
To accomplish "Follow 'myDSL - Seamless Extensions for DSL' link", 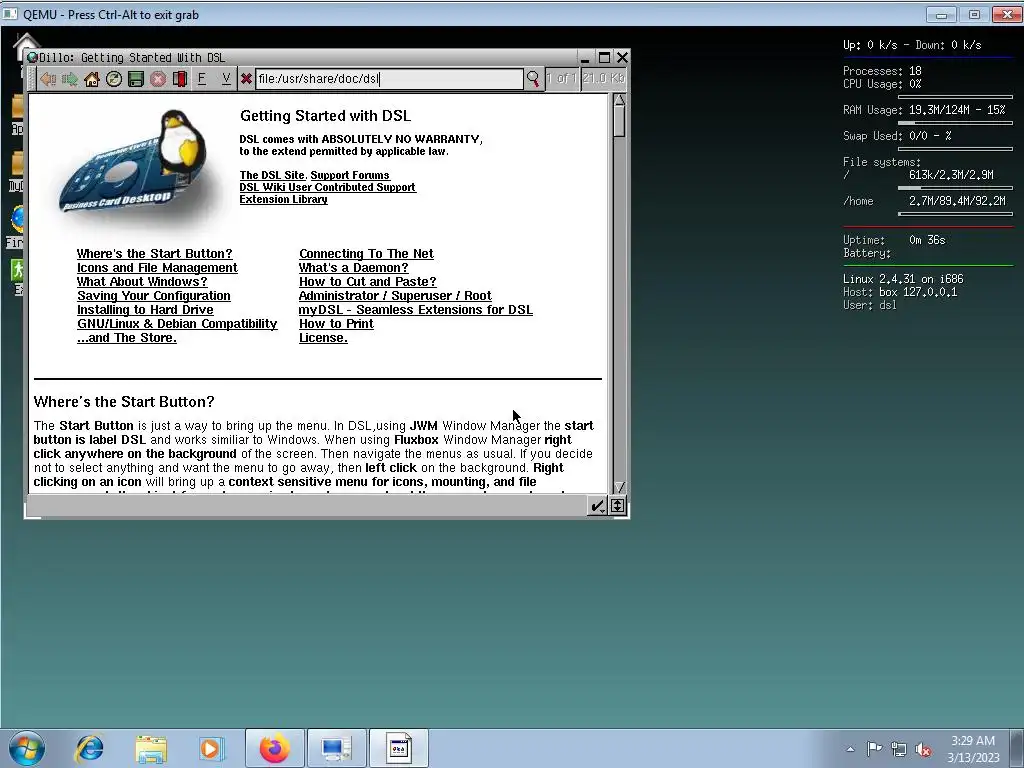I will (415, 310).
